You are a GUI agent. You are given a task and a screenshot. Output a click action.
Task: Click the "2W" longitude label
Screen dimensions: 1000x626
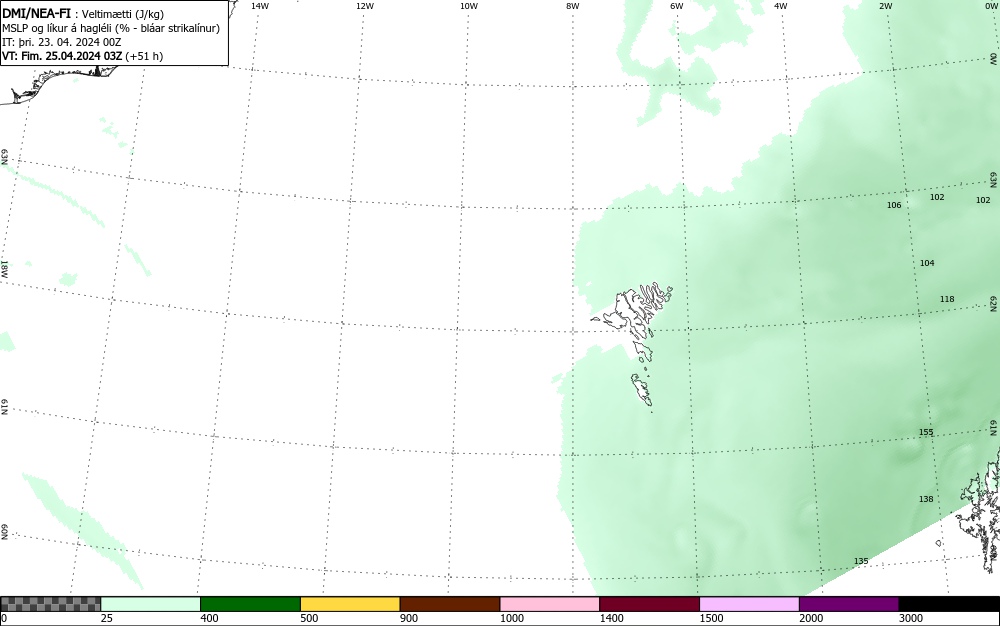coord(885,6)
